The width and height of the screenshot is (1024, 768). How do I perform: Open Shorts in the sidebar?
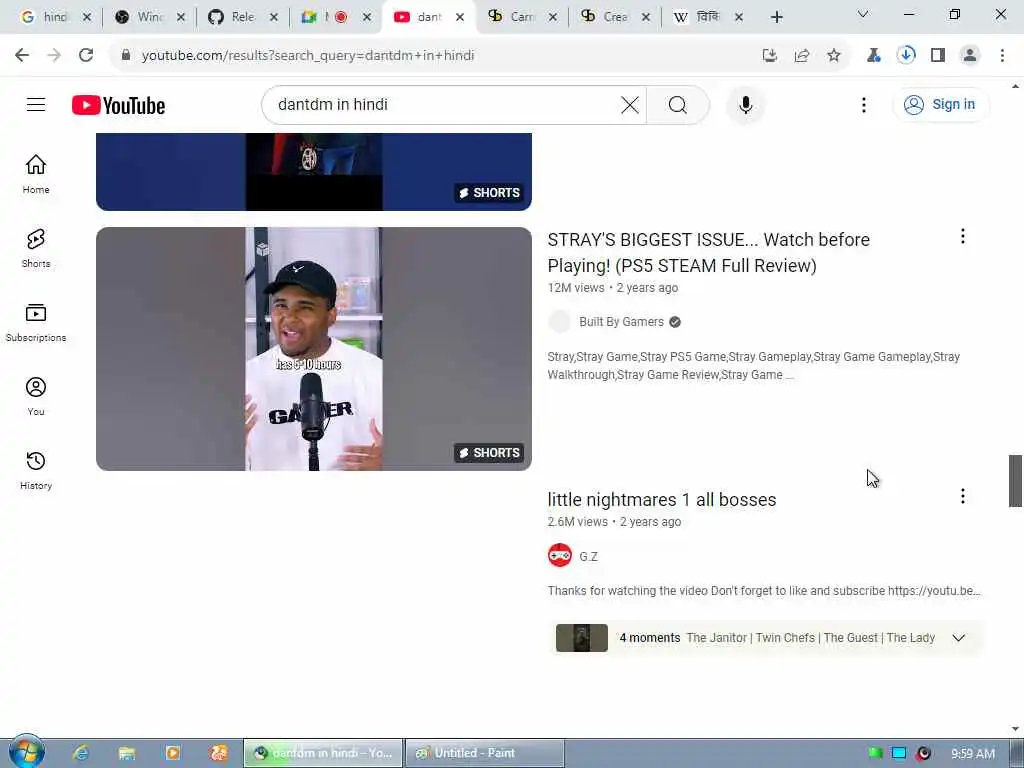[x=36, y=248]
